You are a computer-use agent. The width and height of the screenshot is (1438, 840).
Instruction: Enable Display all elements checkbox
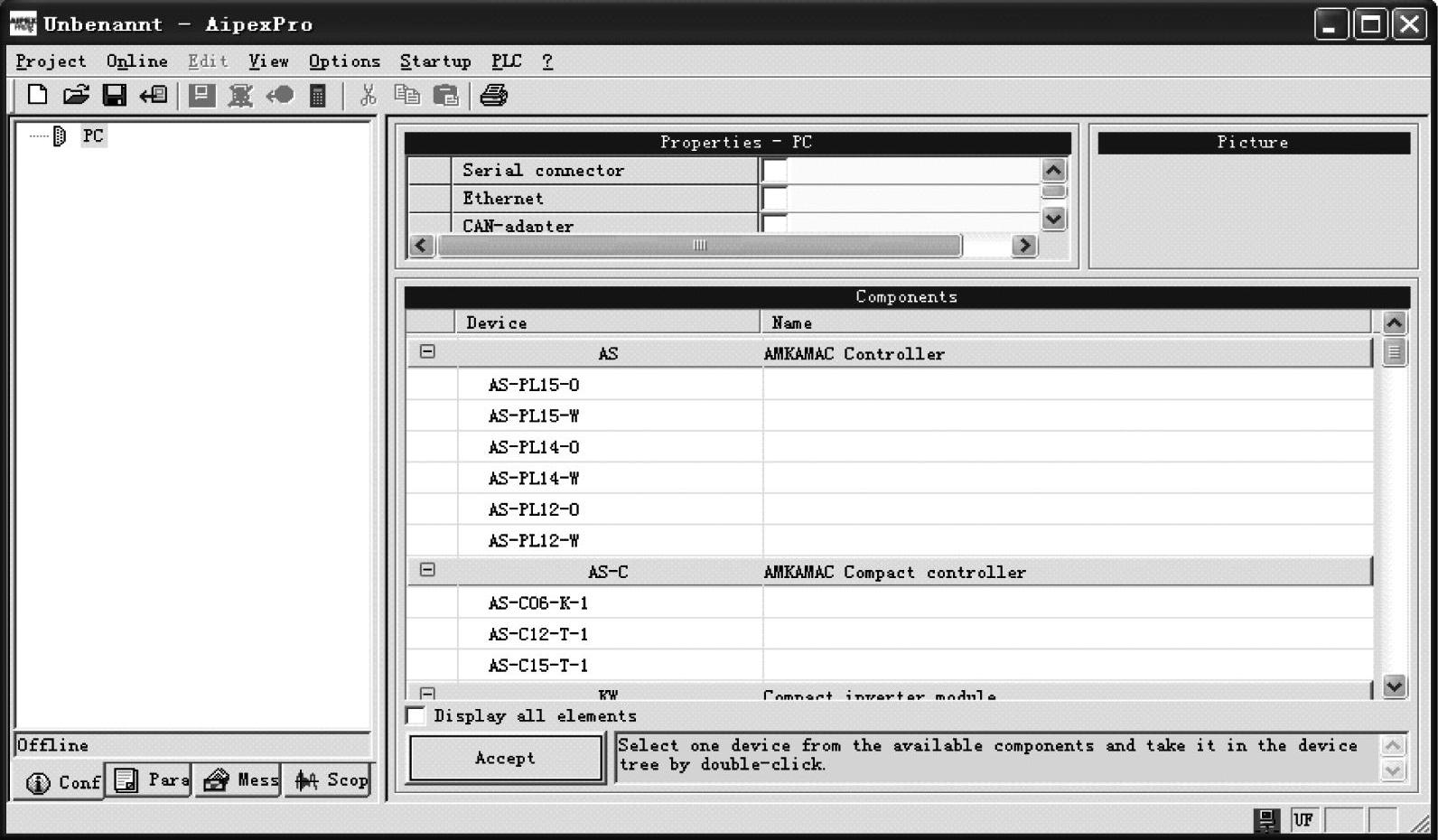[x=416, y=716]
